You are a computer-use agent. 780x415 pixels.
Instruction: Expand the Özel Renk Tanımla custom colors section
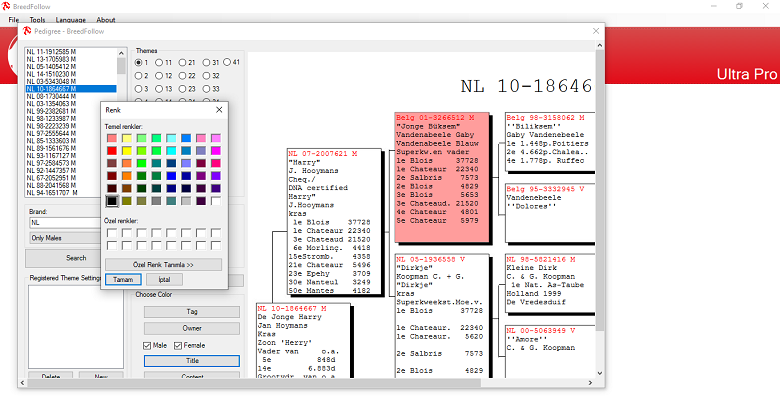163,264
